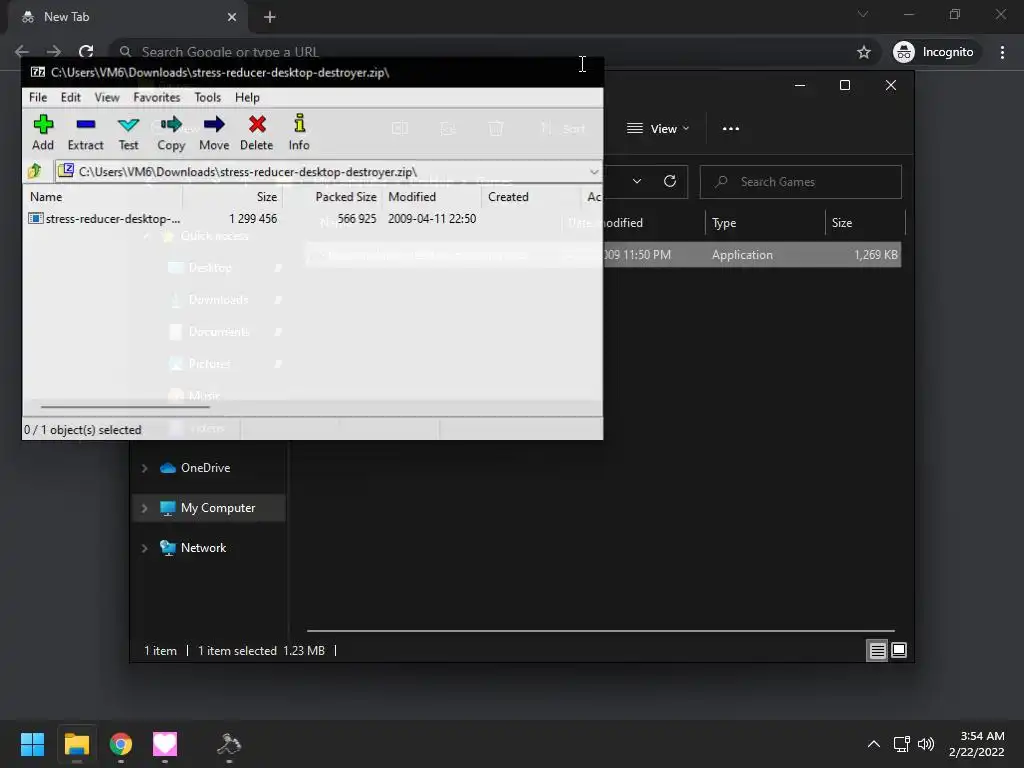The width and height of the screenshot is (1024, 768).
Task: Sort Explorer by the Size column
Action: click(x=865, y=223)
